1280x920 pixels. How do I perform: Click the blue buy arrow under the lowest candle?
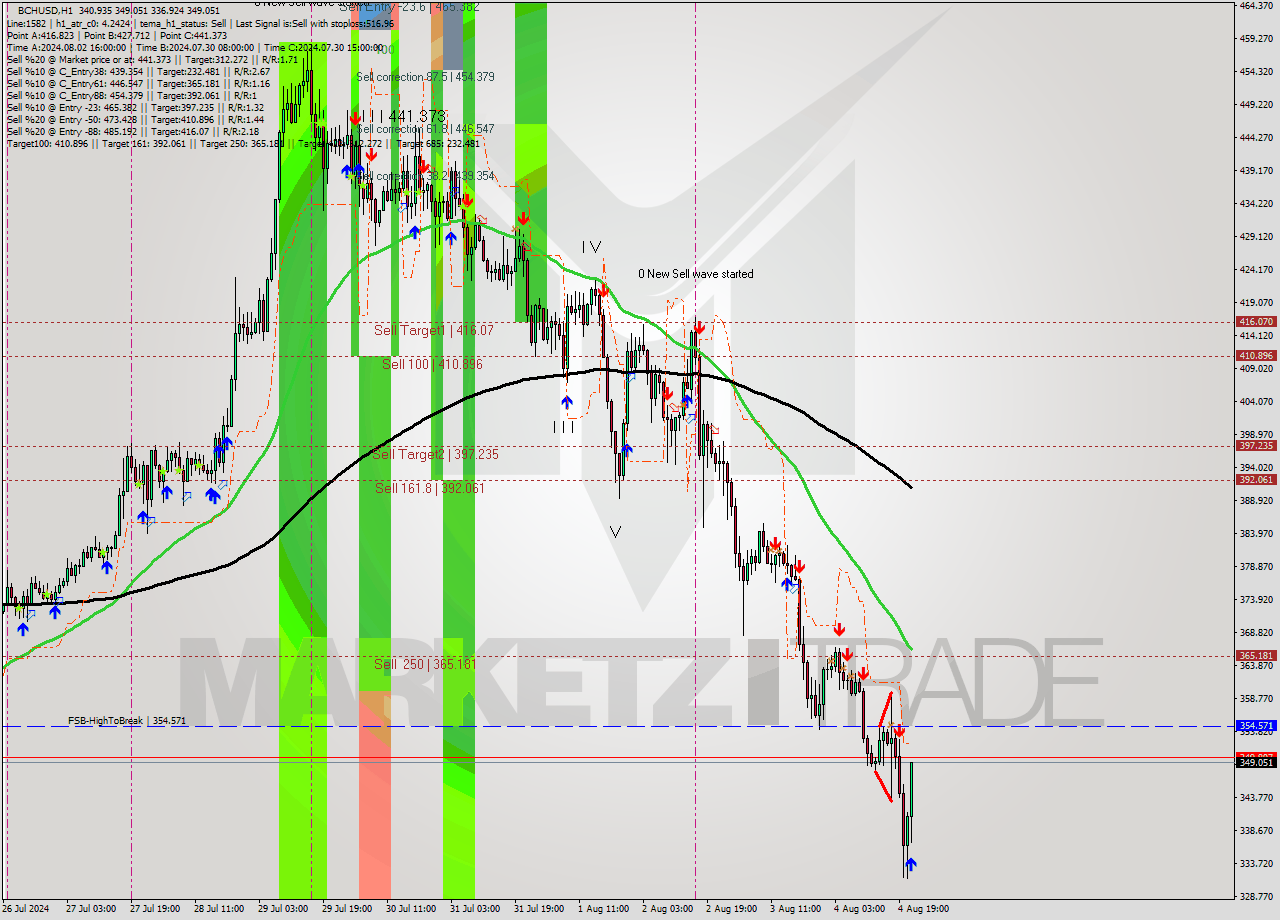coord(910,864)
